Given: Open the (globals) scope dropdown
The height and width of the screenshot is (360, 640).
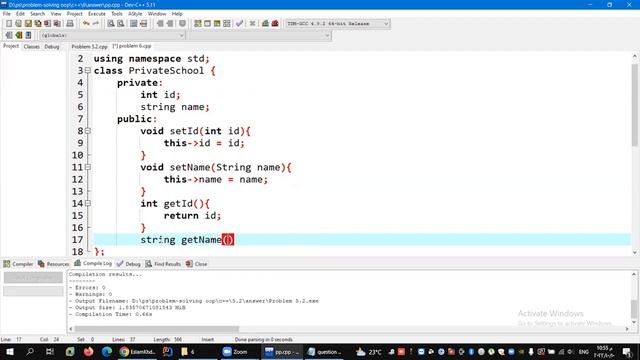Looking at the screenshot, I should (x=112, y=36).
